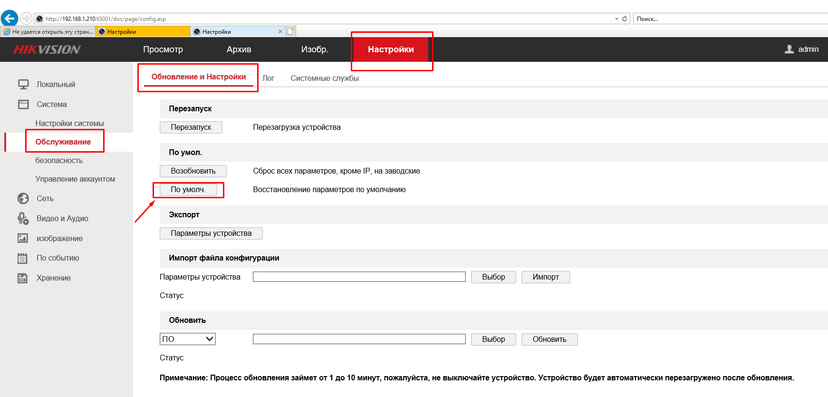Open 'Хранение' in the sidebar
The height and width of the screenshot is (397, 828).
coord(53,278)
